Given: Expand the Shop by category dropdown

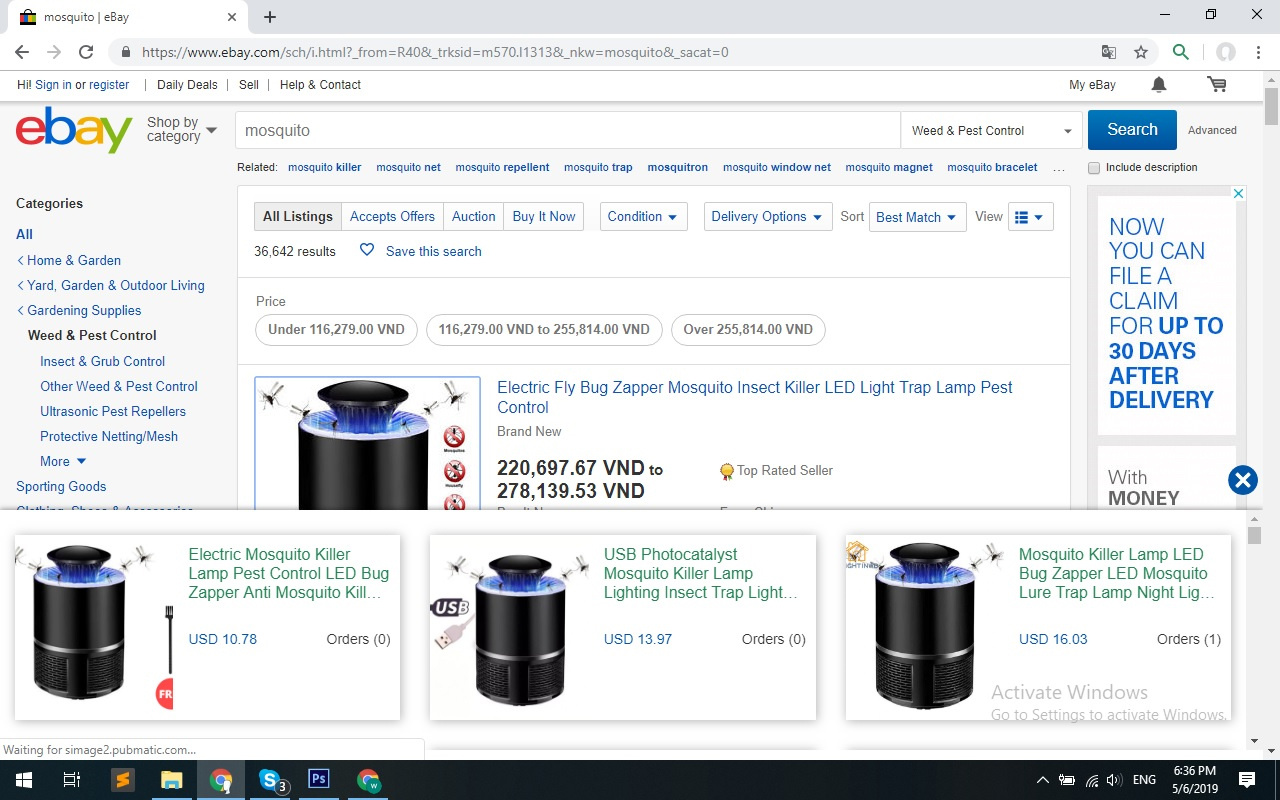Looking at the screenshot, I should pyautogui.click(x=182, y=130).
